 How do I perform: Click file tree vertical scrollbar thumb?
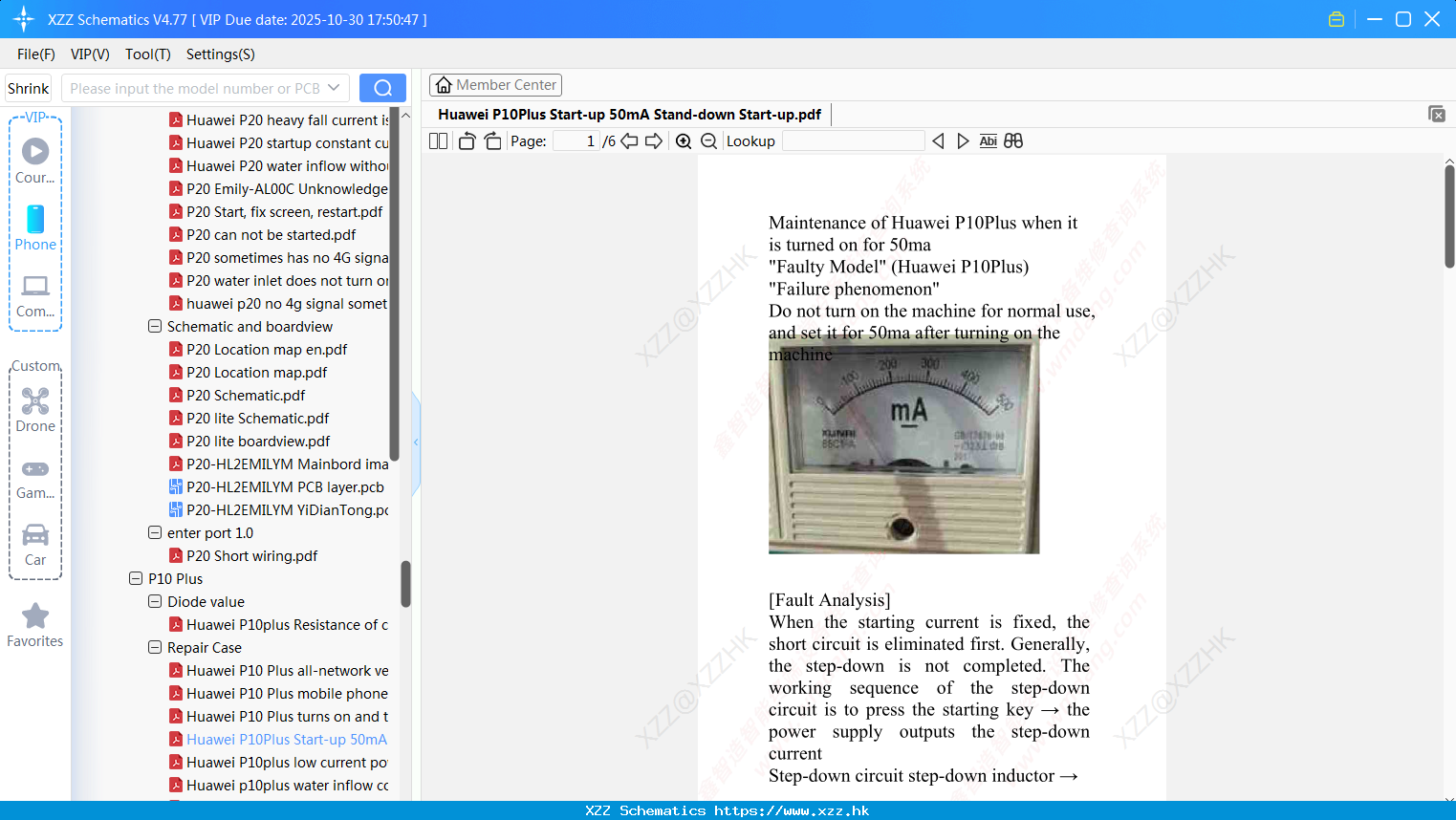405,584
